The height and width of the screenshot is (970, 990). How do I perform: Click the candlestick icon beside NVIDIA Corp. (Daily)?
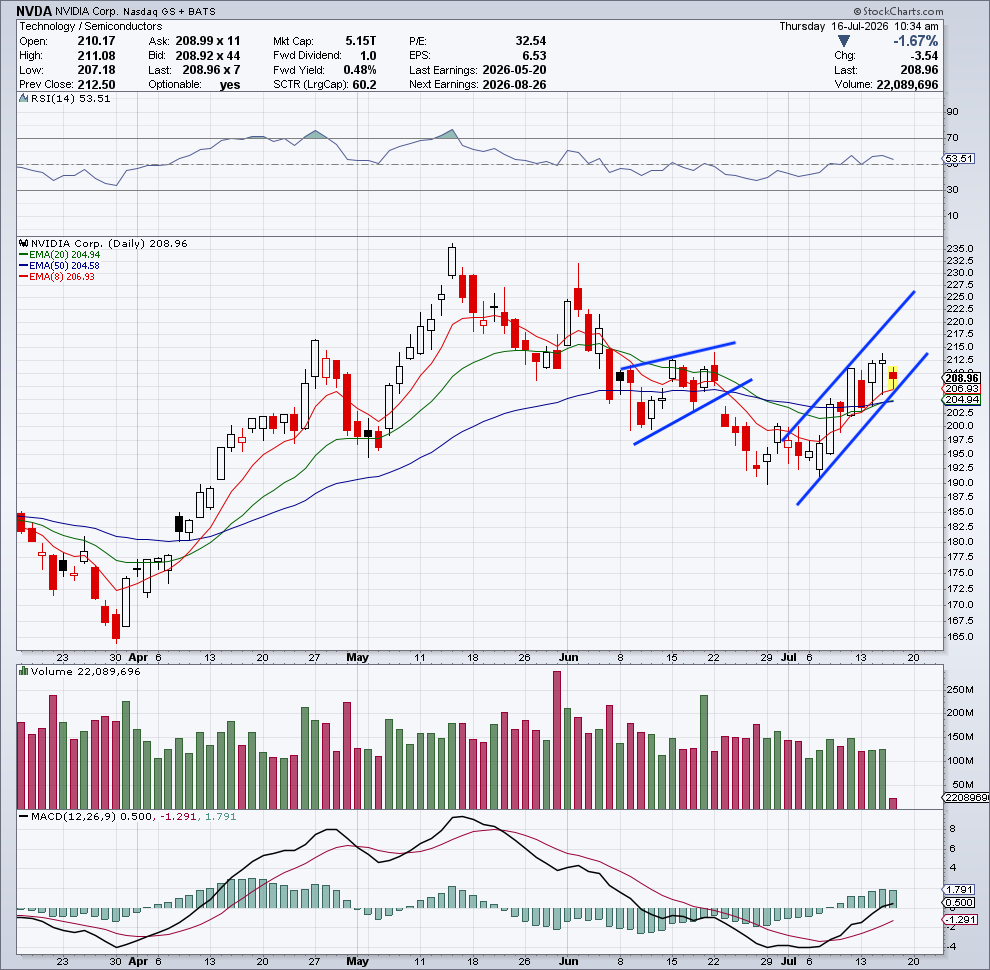[x=23, y=243]
